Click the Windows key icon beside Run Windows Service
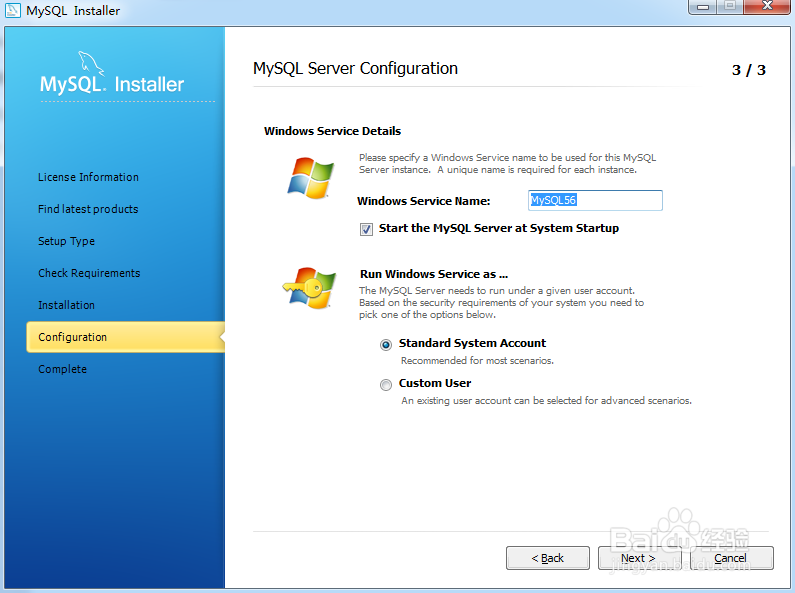 coord(310,287)
